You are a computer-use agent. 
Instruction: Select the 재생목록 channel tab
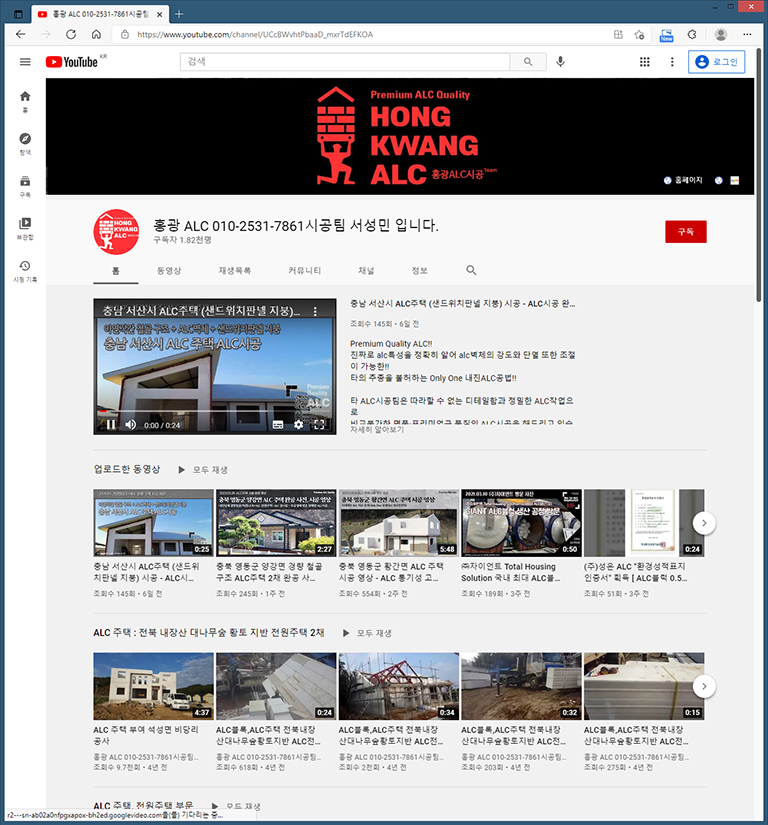[235, 270]
